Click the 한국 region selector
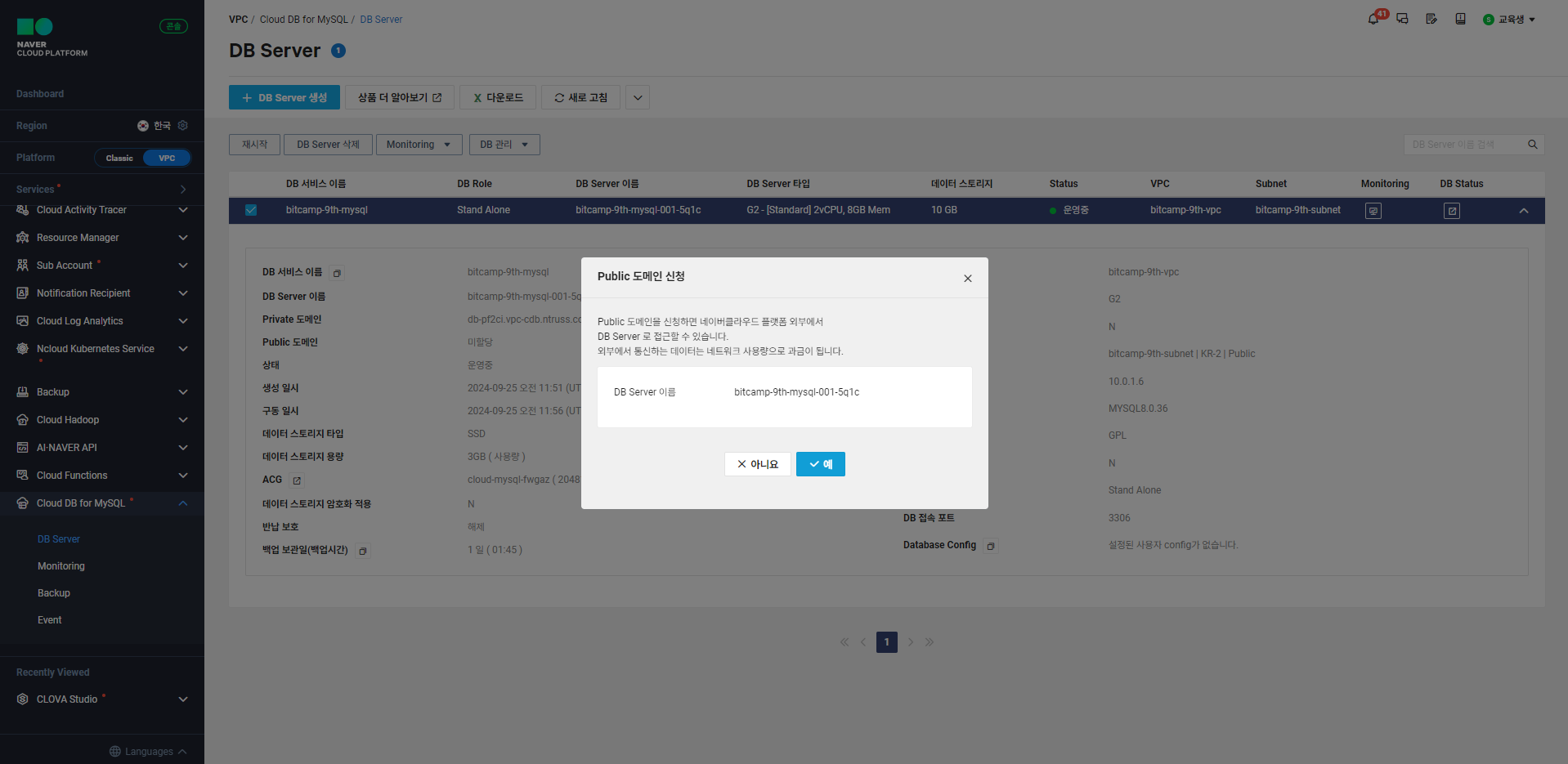The width and height of the screenshot is (1568, 764). click(x=155, y=126)
